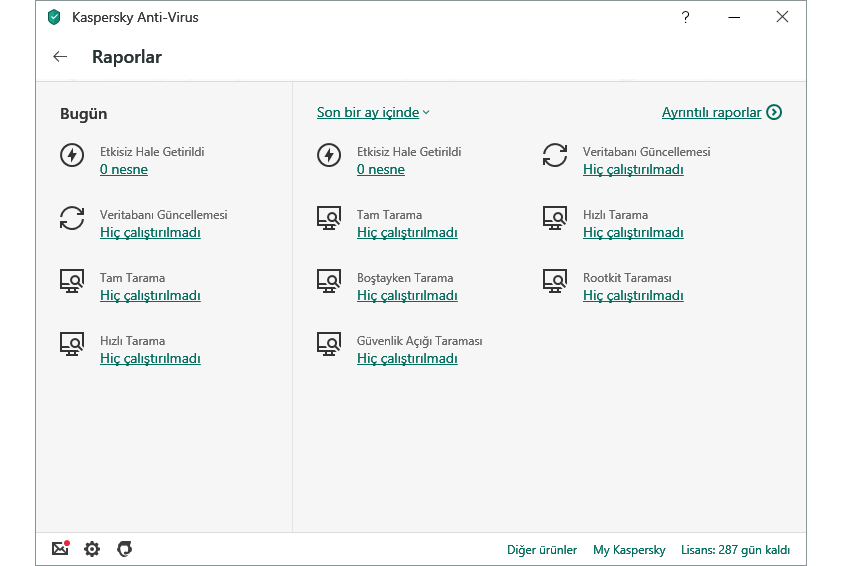Go back using the arrow next to Raporlar
The width and height of the screenshot is (844, 566).
[60, 57]
